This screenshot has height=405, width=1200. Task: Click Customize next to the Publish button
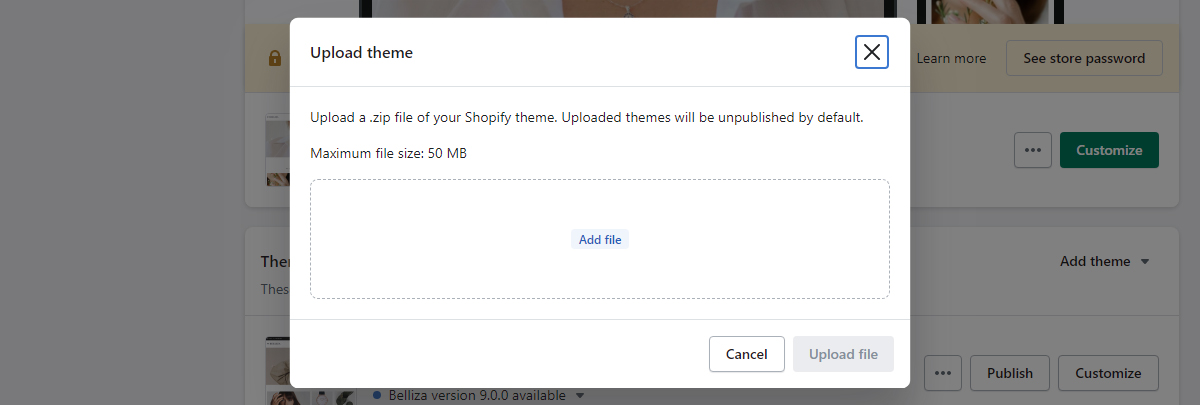point(1108,373)
